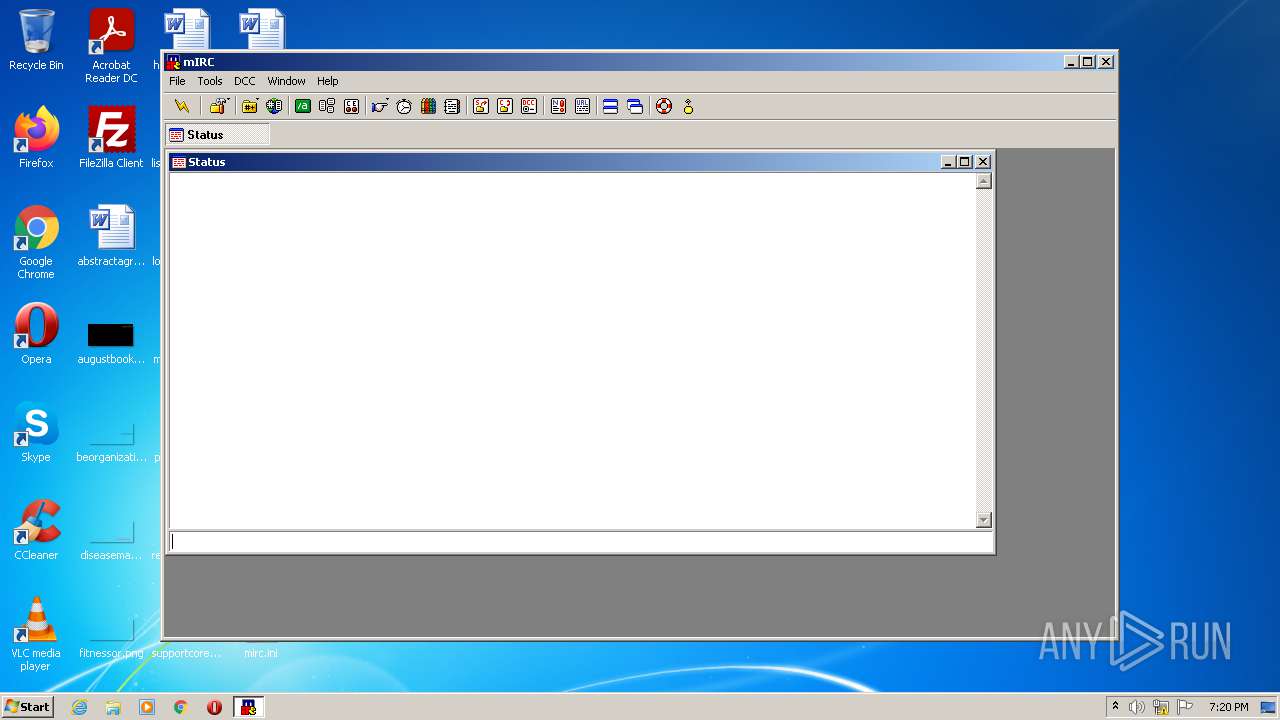Open the Help lifebuoy icon

pyautogui.click(x=664, y=106)
